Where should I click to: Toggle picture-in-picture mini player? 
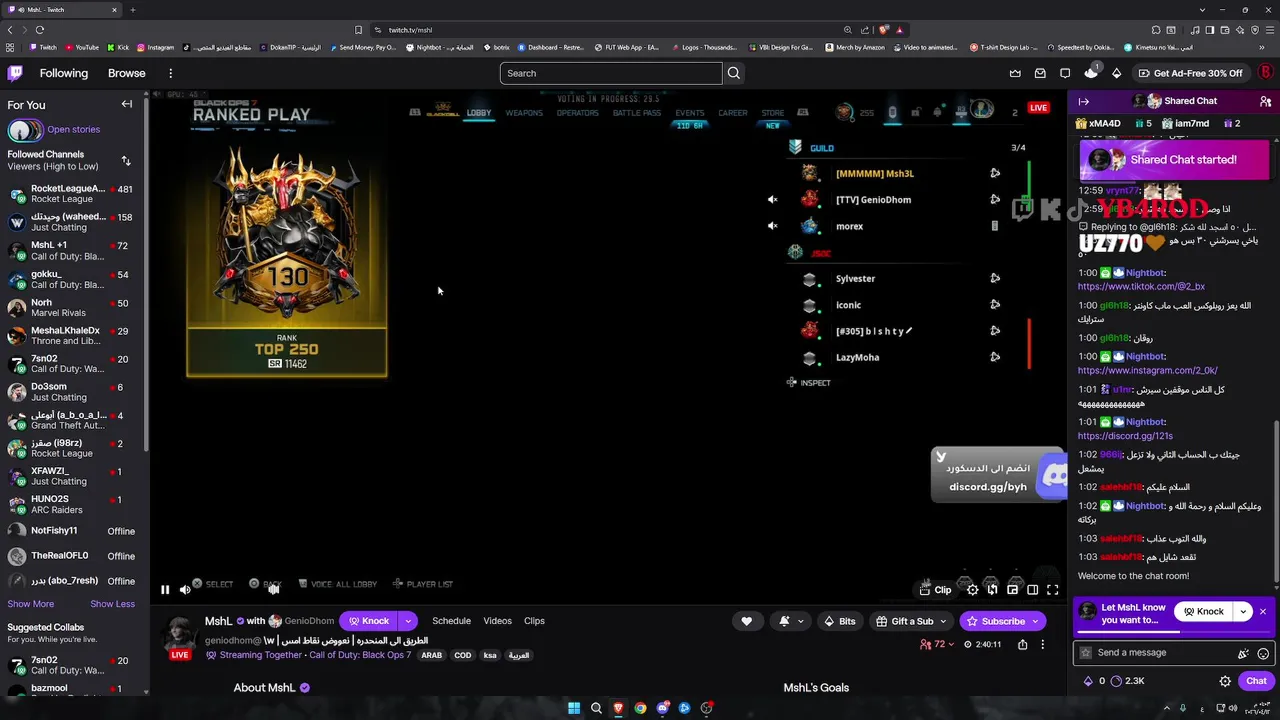pyautogui.click(x=1012, y=590)
